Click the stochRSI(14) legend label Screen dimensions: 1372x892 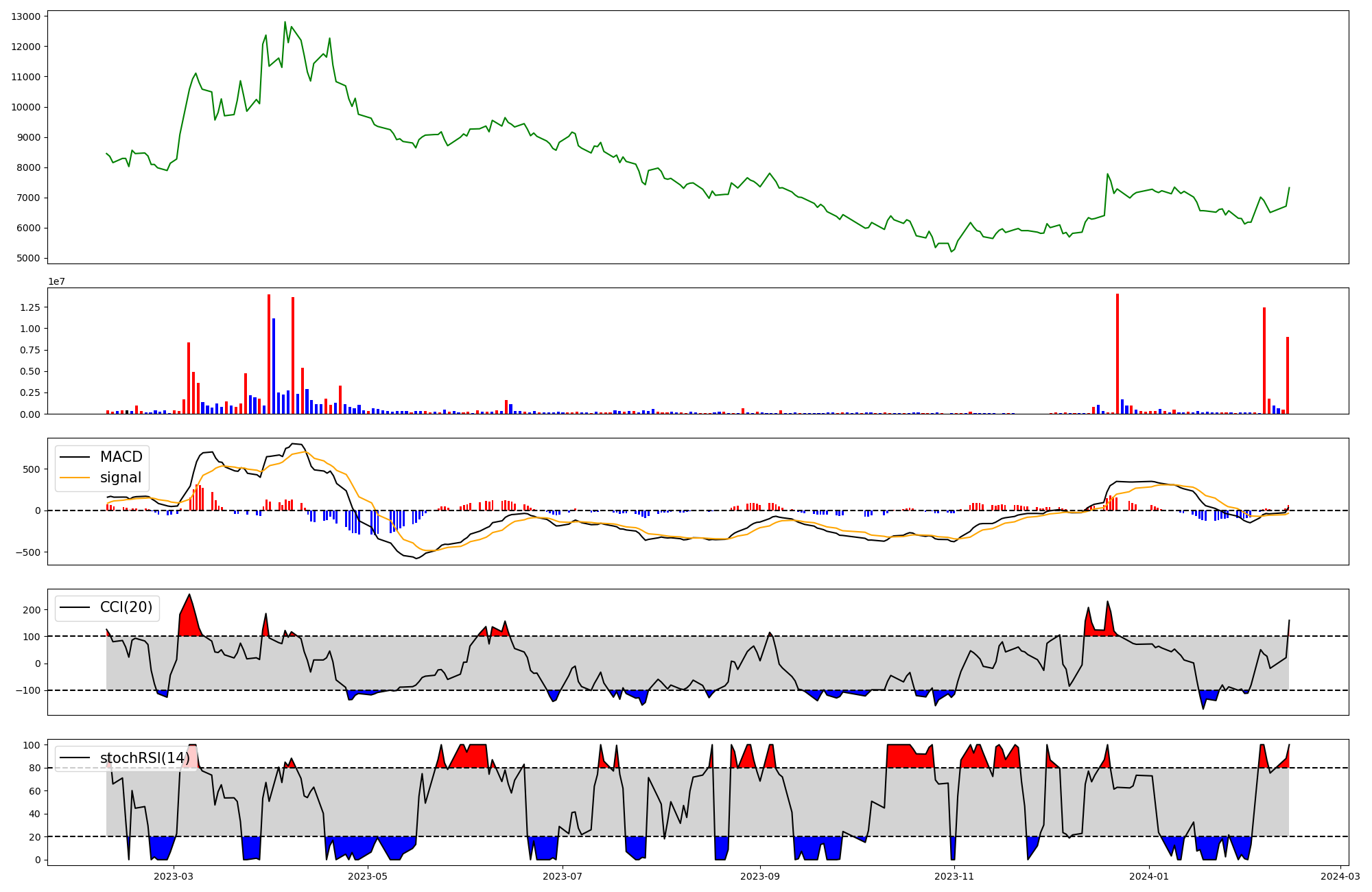(x=144, y=758)
